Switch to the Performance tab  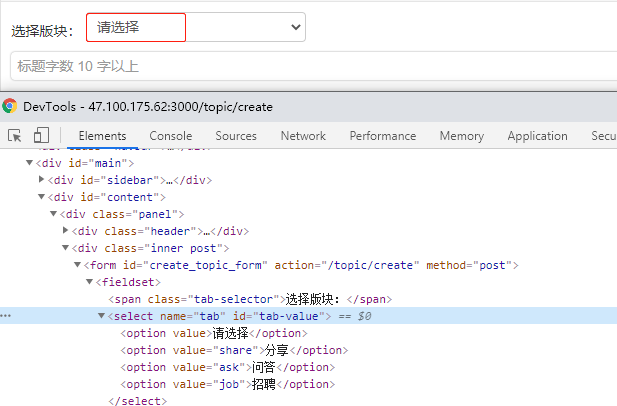click(x=382, y=136)
